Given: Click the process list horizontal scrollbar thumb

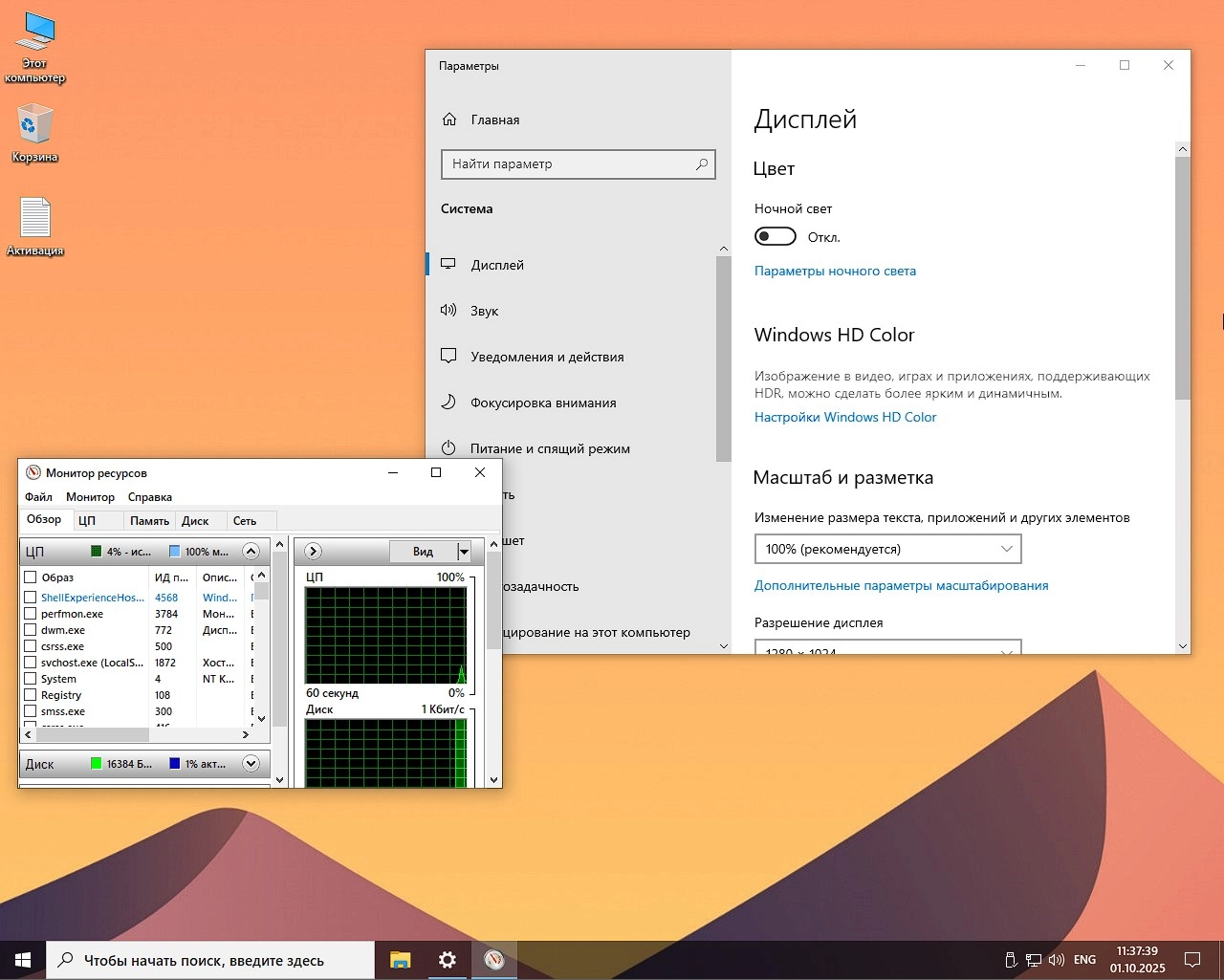Looking at the screenshot, I should [93, 734].
